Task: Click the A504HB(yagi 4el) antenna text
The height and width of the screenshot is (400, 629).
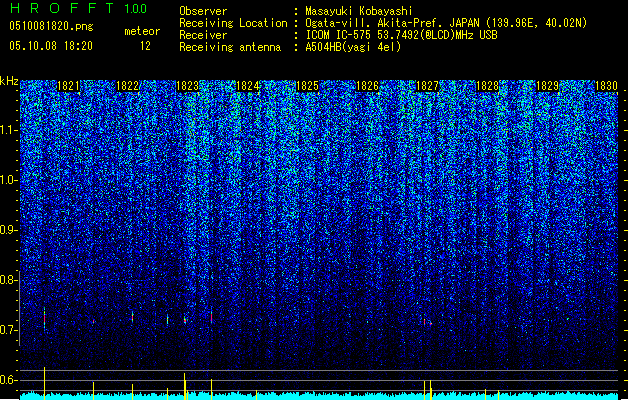Action: pyautogui.click(x=353, y=47)
